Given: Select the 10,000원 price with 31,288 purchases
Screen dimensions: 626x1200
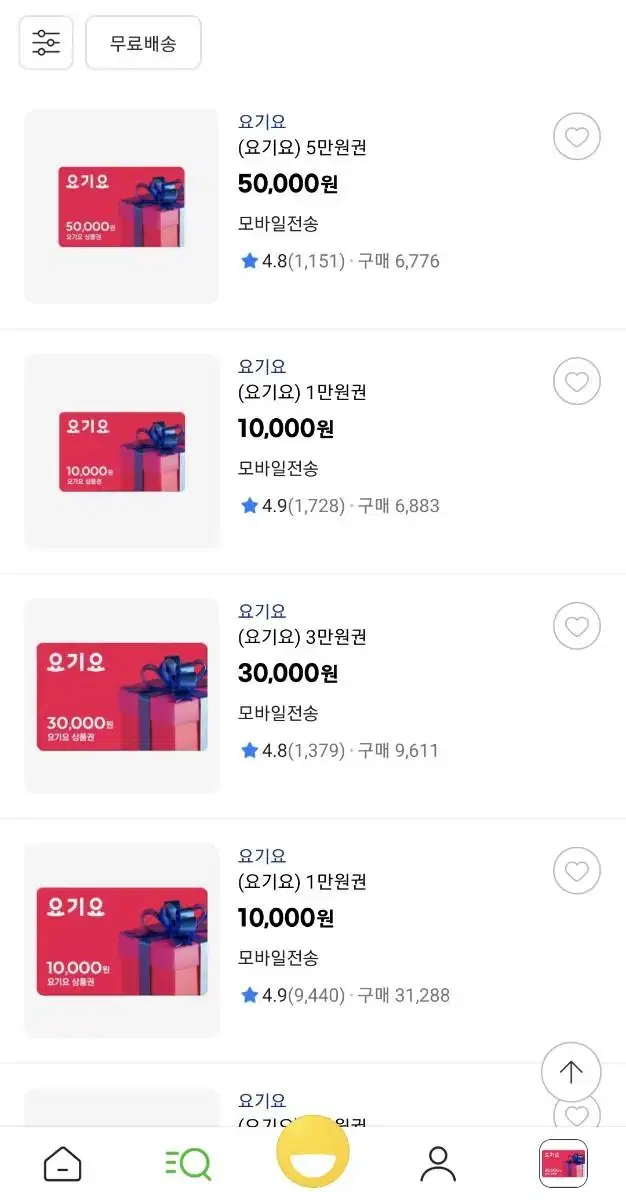Looking at the screenshot, I should [286, 918].
